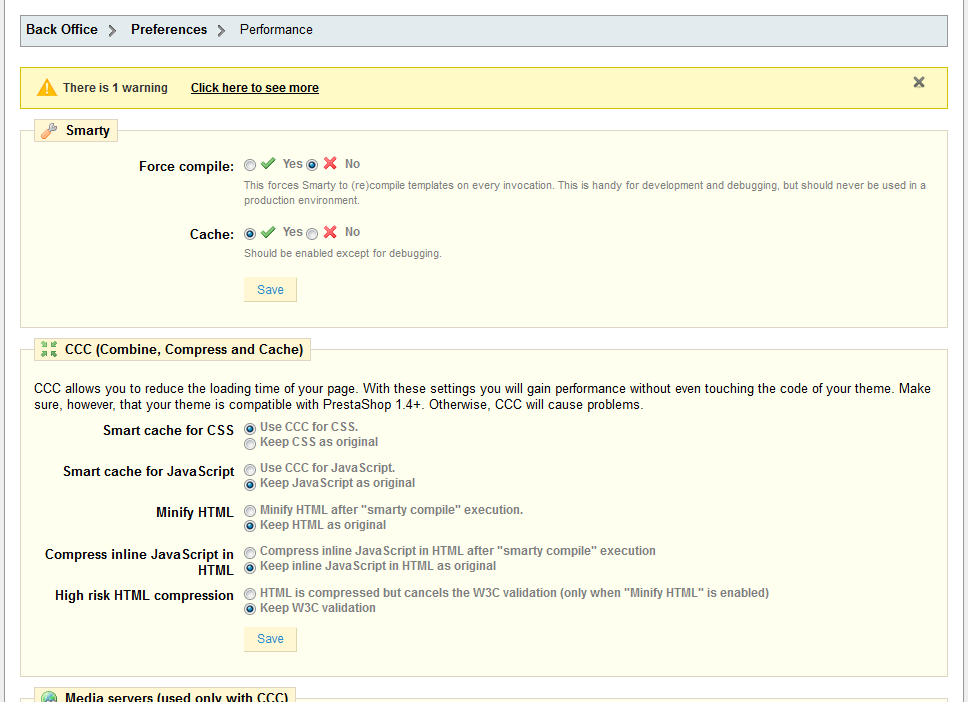Disable Smarty Cache with the No radio

(x=312, y=234)
